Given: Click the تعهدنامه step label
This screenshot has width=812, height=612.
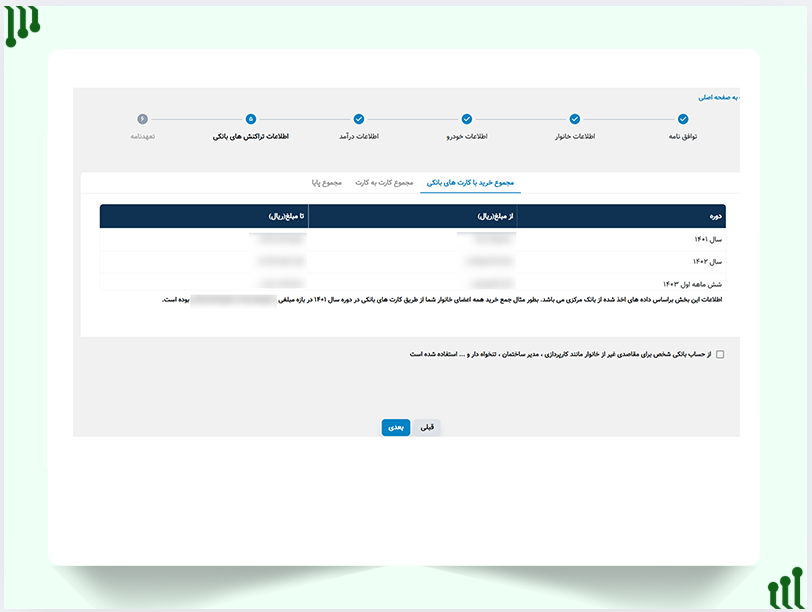Looking at the screenshot, I should tap(142, 136).
